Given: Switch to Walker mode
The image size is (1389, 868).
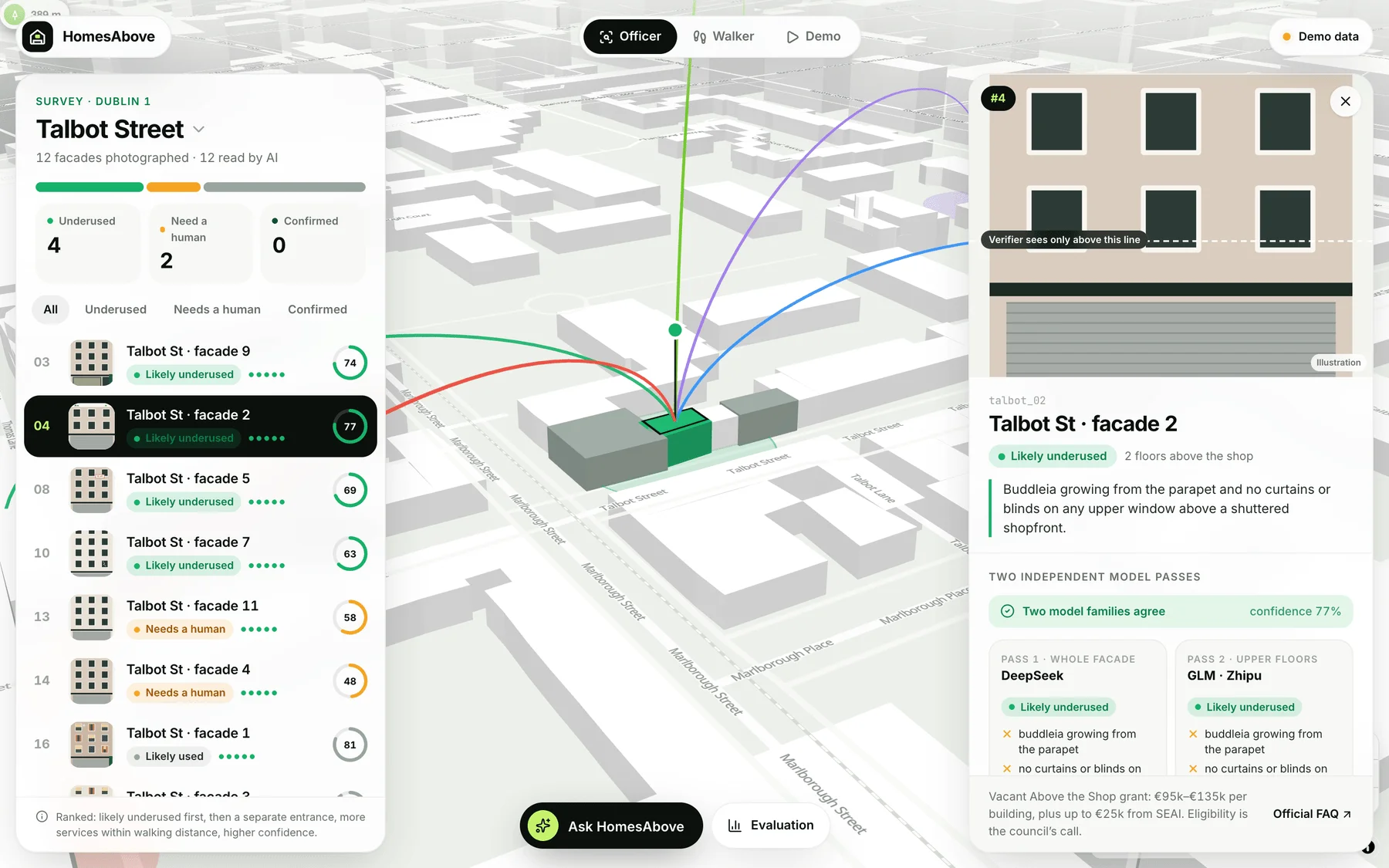Looking at the screenshot, I should [724, 36].
